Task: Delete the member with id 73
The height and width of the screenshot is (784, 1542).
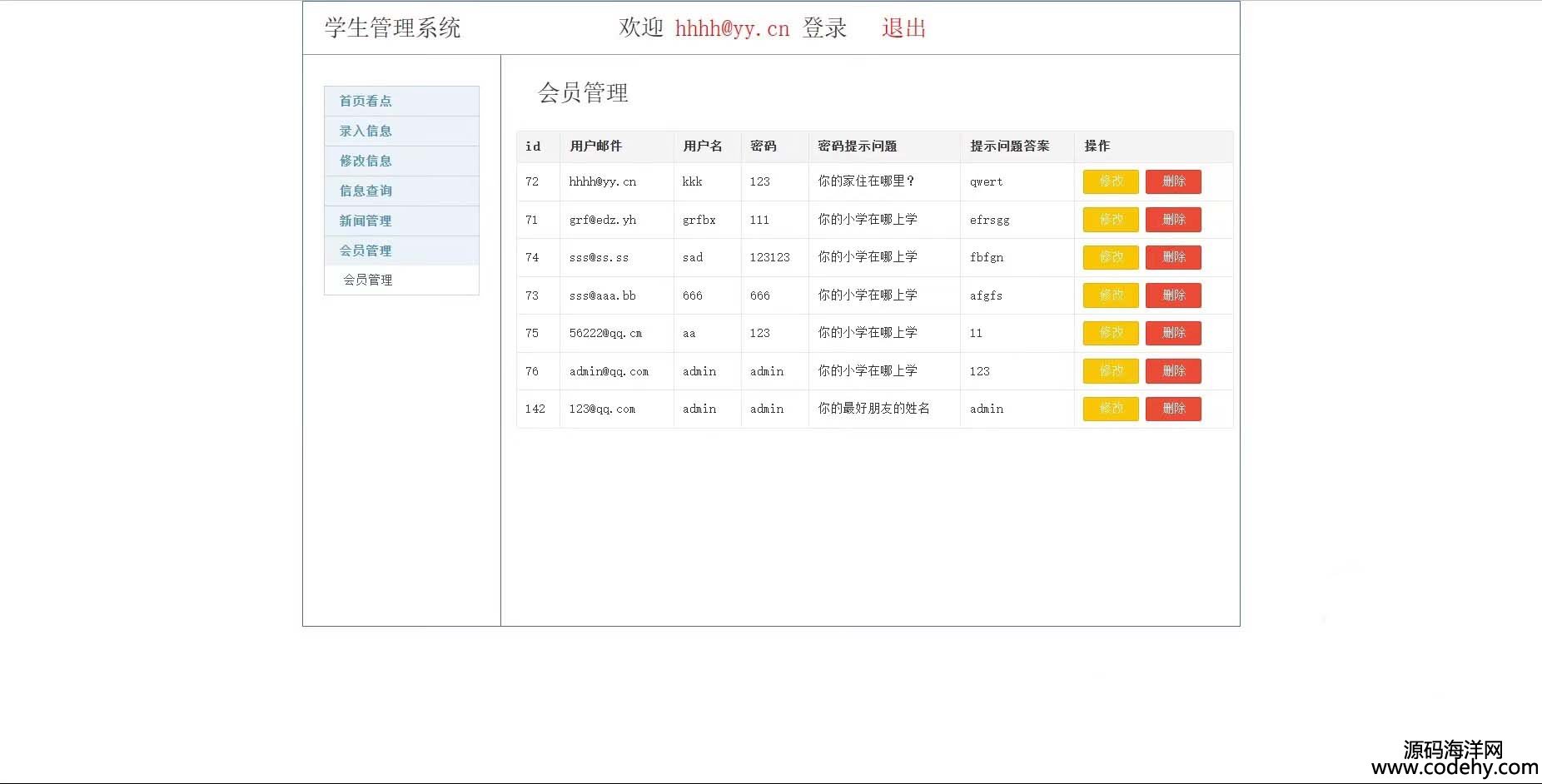Action: pyautogui.click(x=1172, y=295)
